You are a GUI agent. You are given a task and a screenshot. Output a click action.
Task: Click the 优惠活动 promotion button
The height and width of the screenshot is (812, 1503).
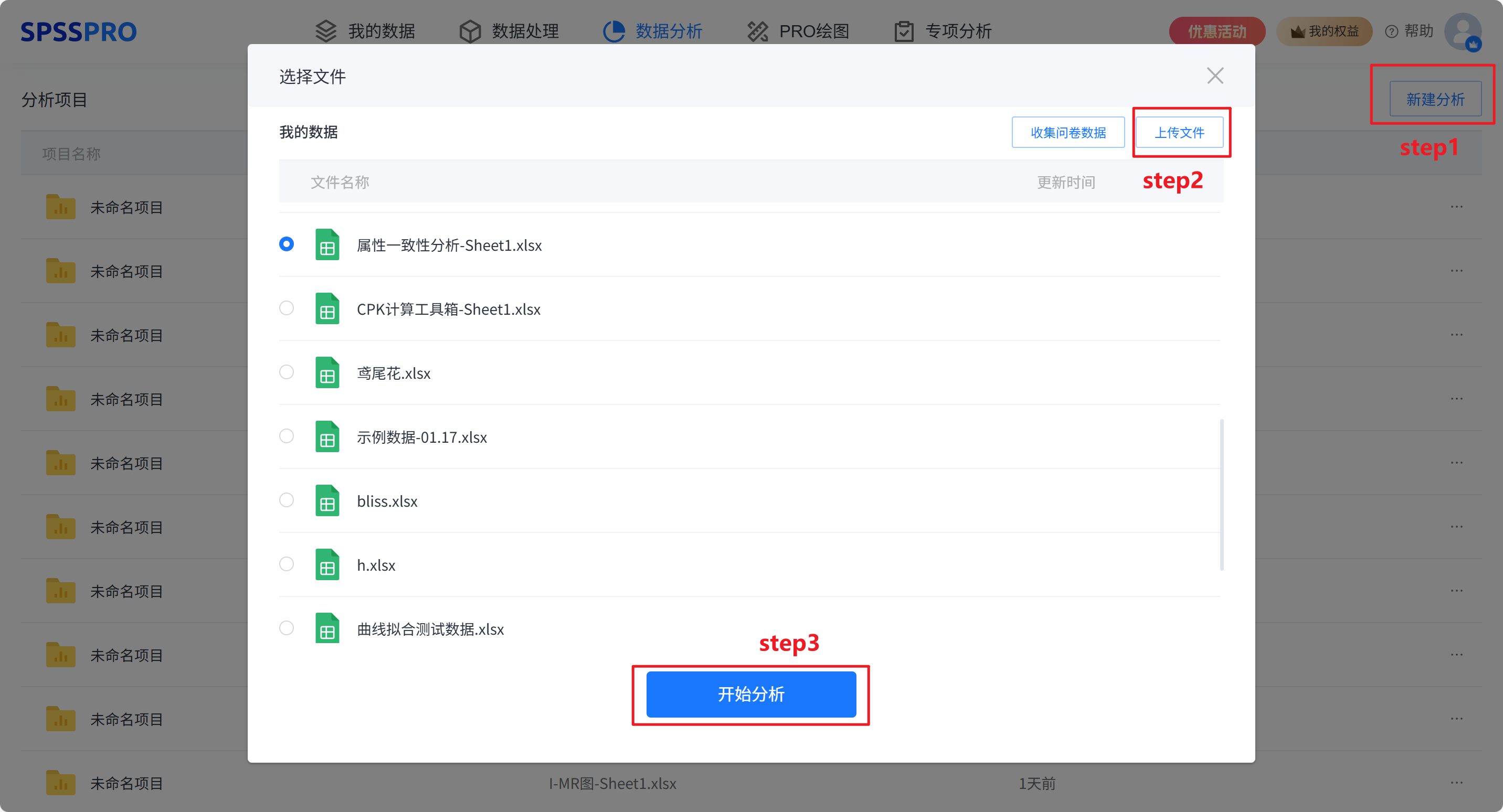coord(1216,31)
